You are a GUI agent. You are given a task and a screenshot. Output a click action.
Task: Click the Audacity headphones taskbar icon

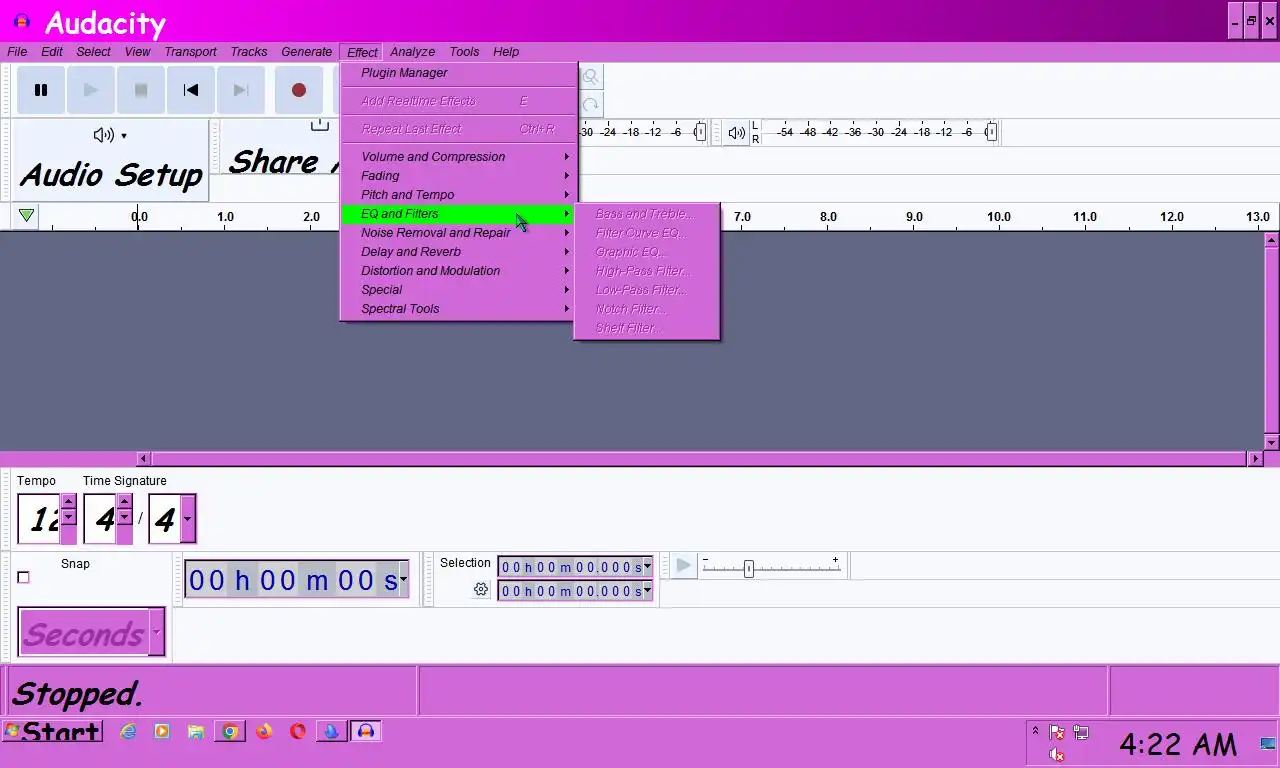tap(365, 731)
